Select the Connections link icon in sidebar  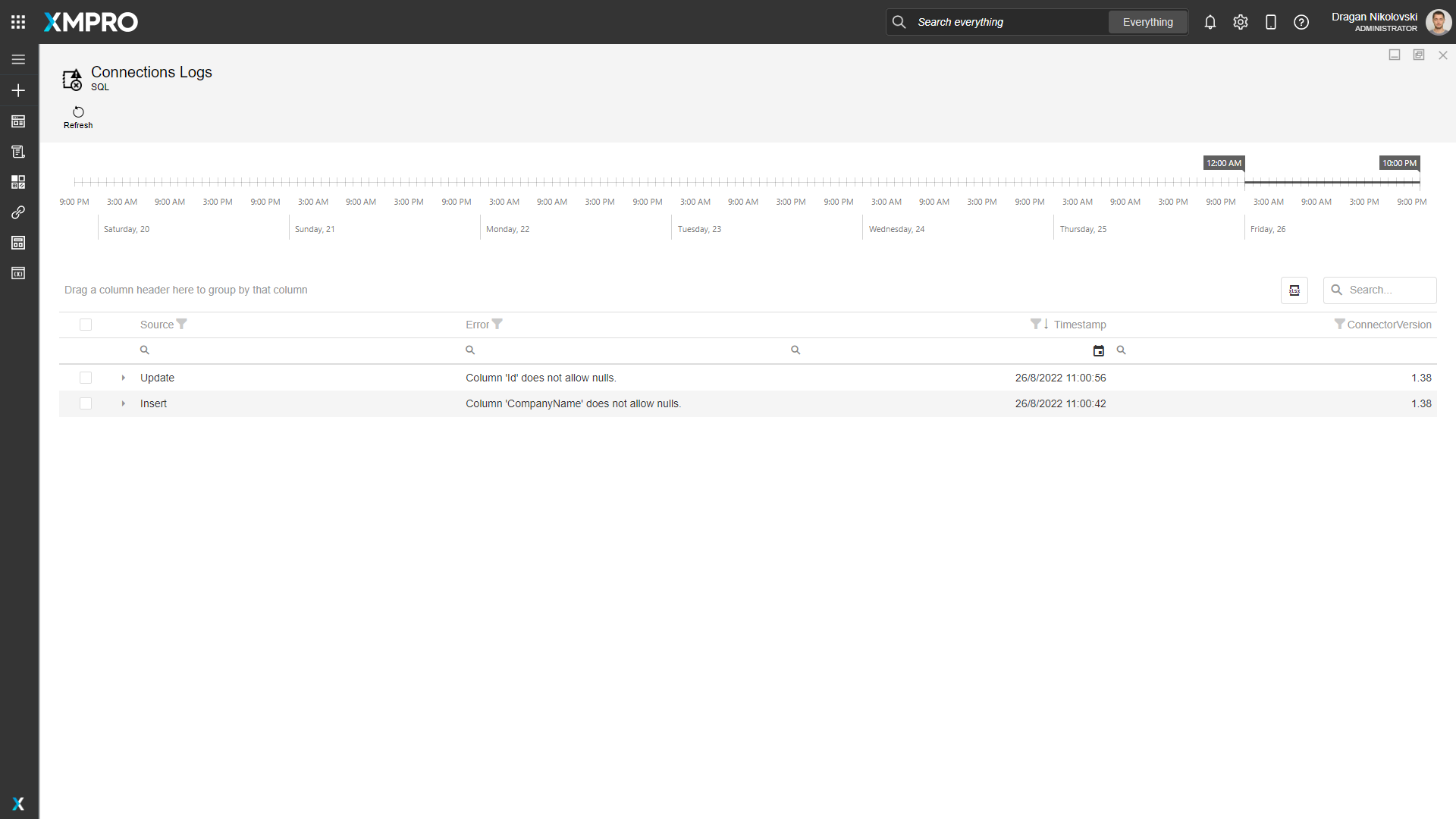click(18, 212)
